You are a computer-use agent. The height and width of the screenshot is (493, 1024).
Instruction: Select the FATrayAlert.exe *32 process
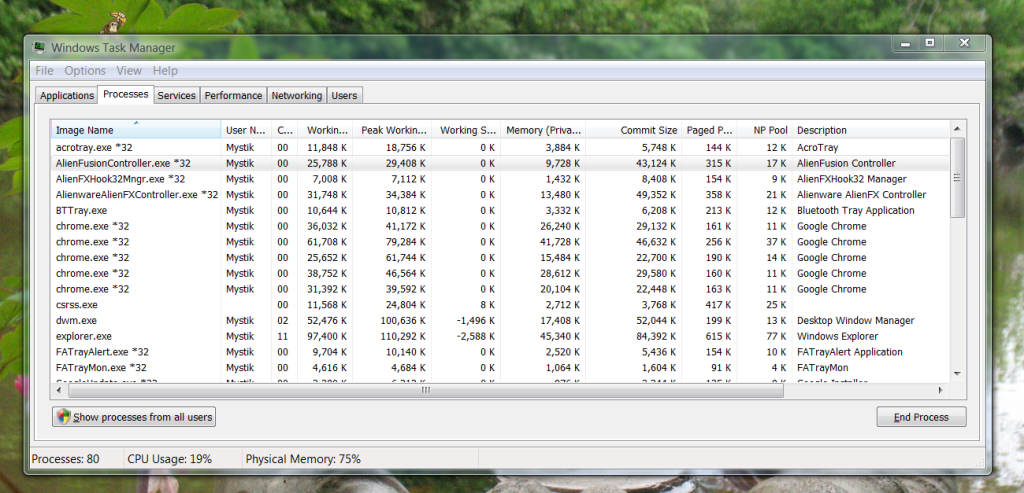click(500, 352)
